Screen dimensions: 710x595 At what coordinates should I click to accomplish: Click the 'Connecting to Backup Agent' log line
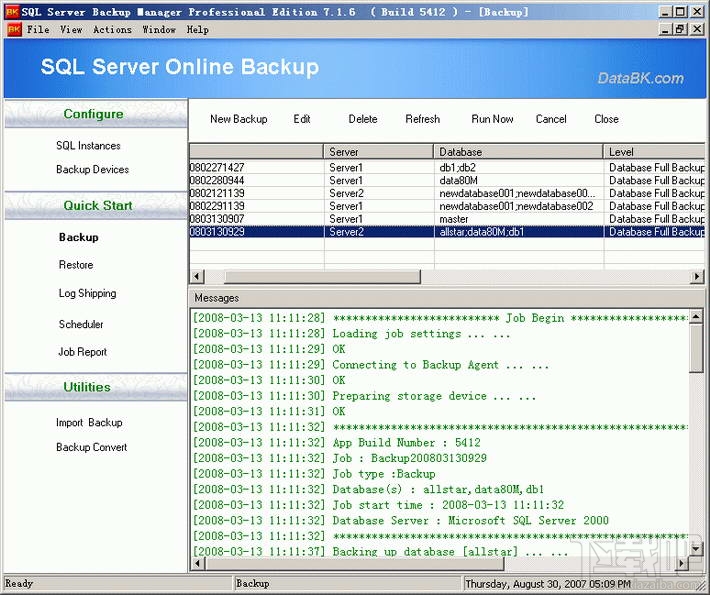(371, 365)
